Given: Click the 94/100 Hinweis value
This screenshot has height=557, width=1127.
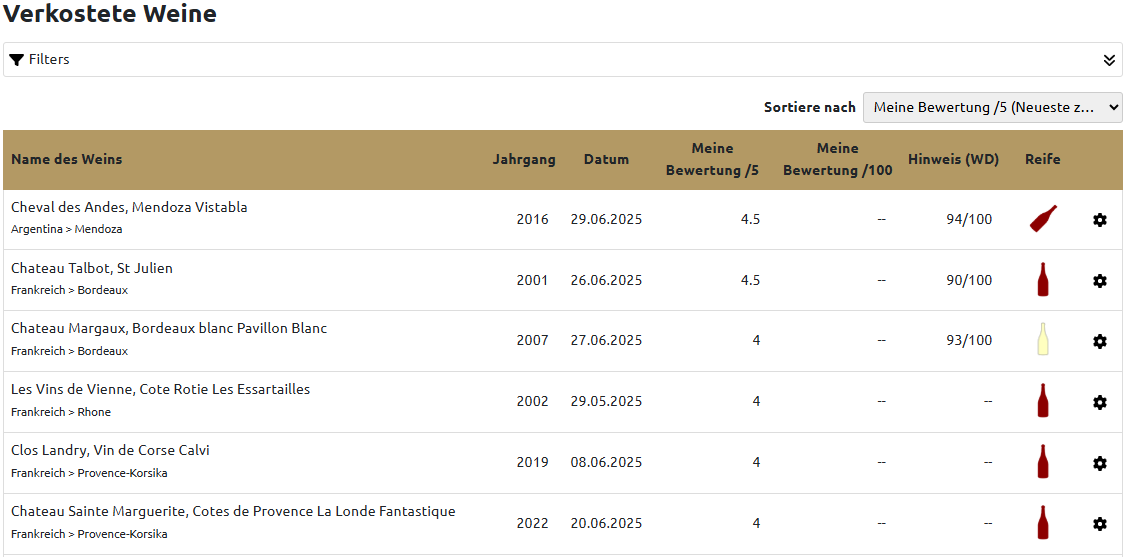Looking at the screenshot, I should click(x=969, y=219).
